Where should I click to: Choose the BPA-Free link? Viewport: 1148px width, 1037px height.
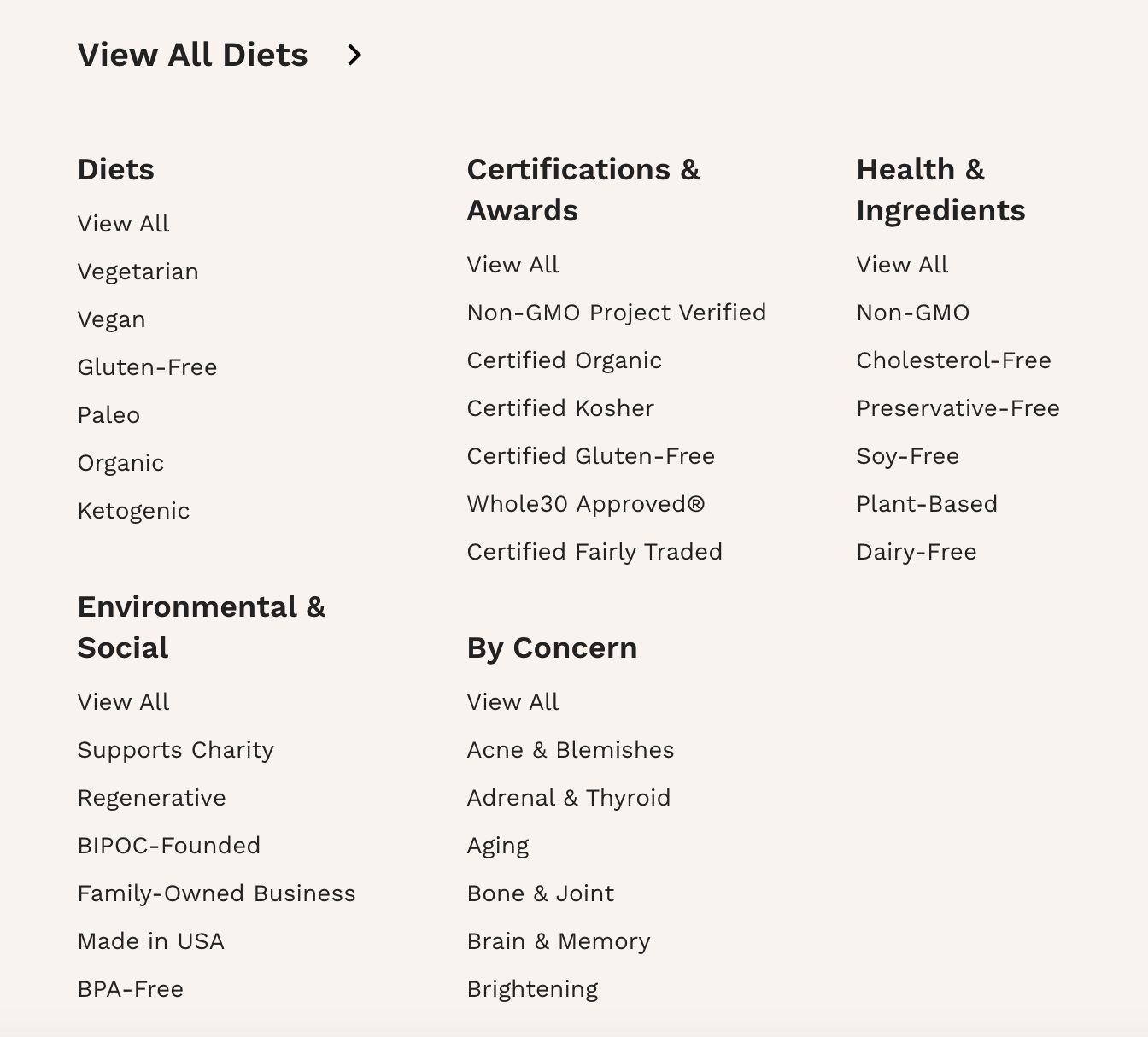(x=130, y=989)
